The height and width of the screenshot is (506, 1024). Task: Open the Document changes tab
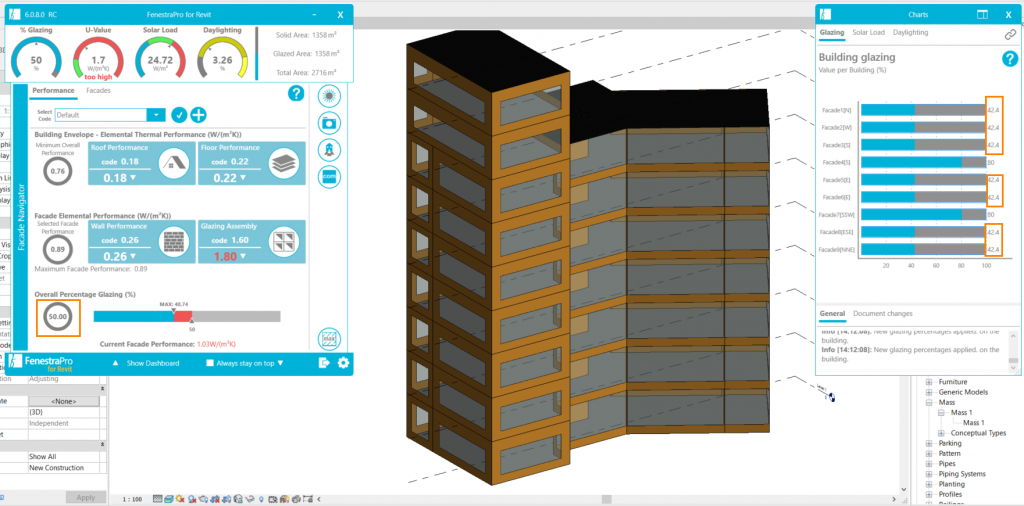[x=882, y=314]
